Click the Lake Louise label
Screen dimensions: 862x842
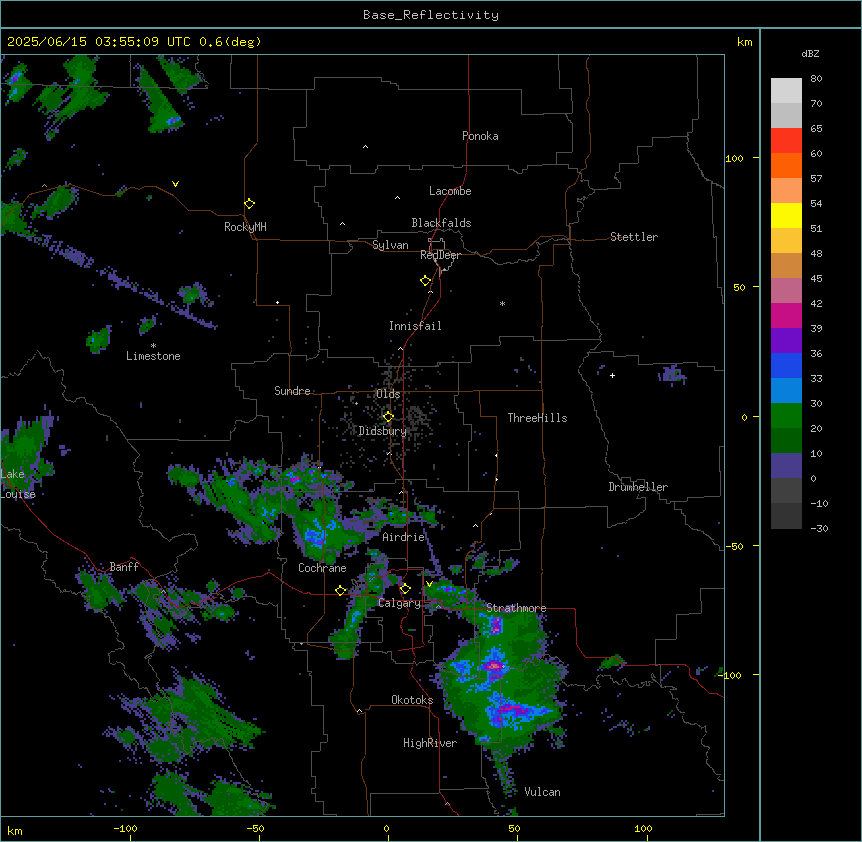(x=18, y=484)
